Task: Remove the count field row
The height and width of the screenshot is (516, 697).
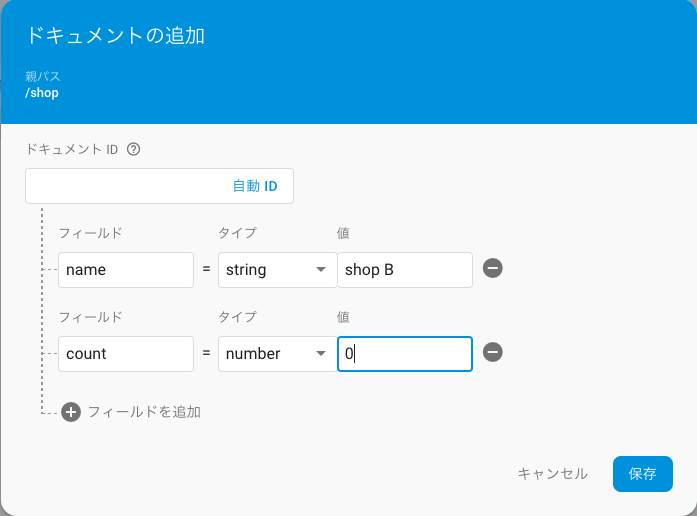Action: (493, 352)
